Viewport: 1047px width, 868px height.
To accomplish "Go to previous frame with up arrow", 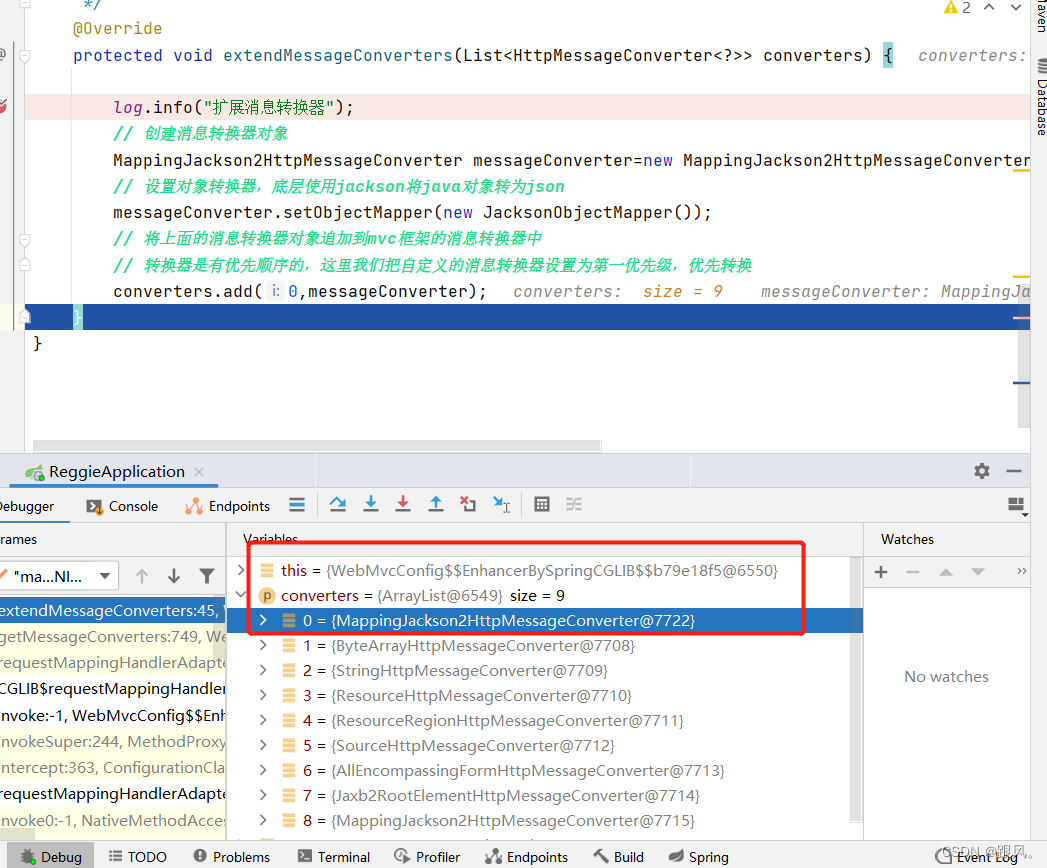I will (x=142, y=576).
